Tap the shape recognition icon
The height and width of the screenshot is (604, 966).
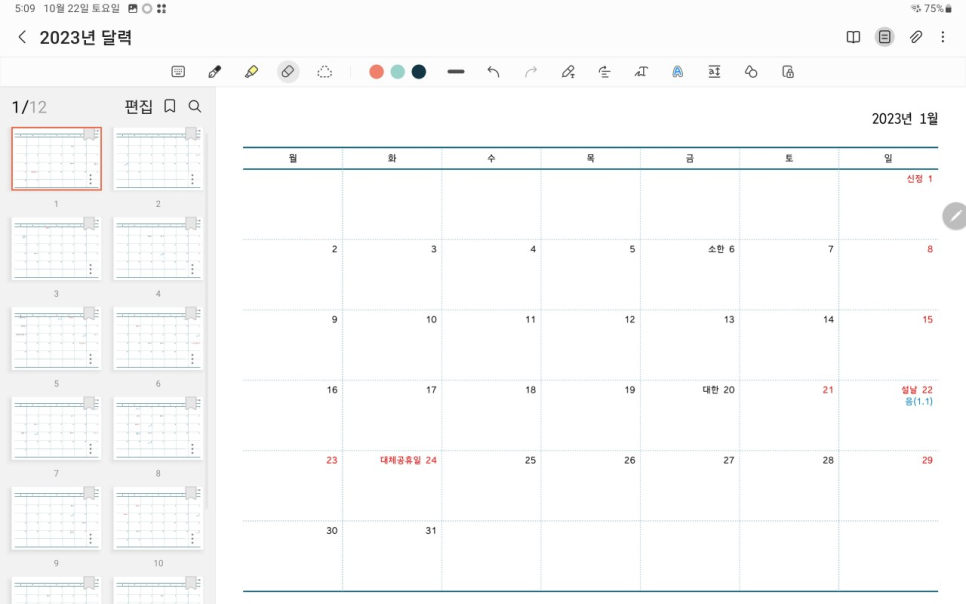[x=751, y=71]
